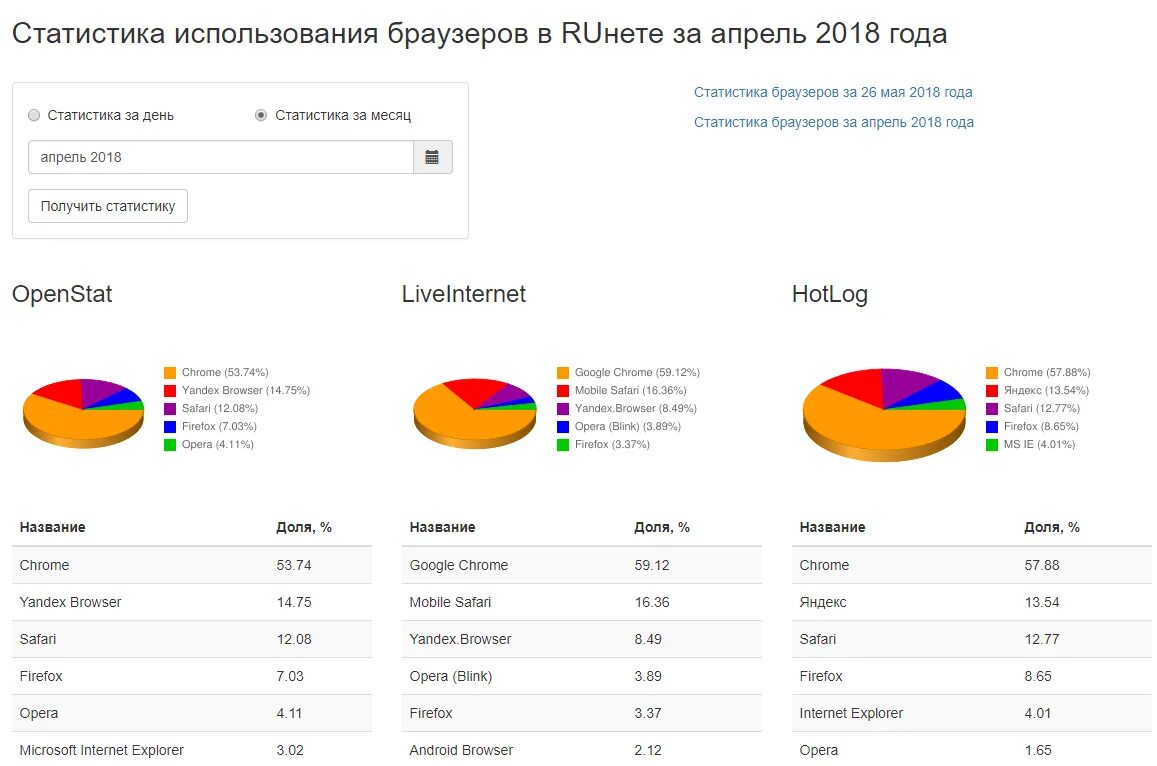This screenshot has height=766, width=1157.
Task: Click page title about RUнете browser statistics
Action: click(x=480, y=34)
